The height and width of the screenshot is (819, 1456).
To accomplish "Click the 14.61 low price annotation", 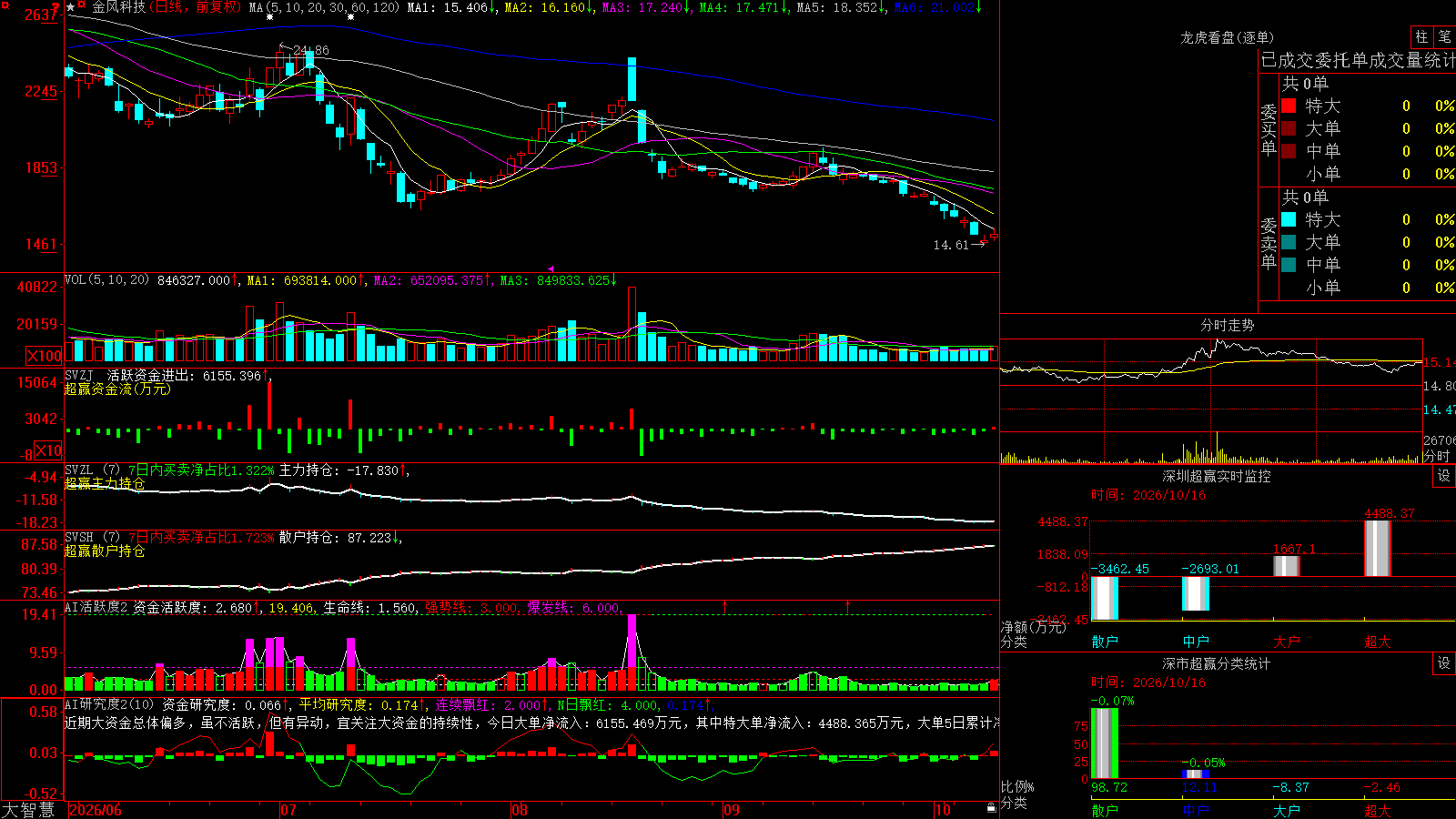I will coord(951,245).
